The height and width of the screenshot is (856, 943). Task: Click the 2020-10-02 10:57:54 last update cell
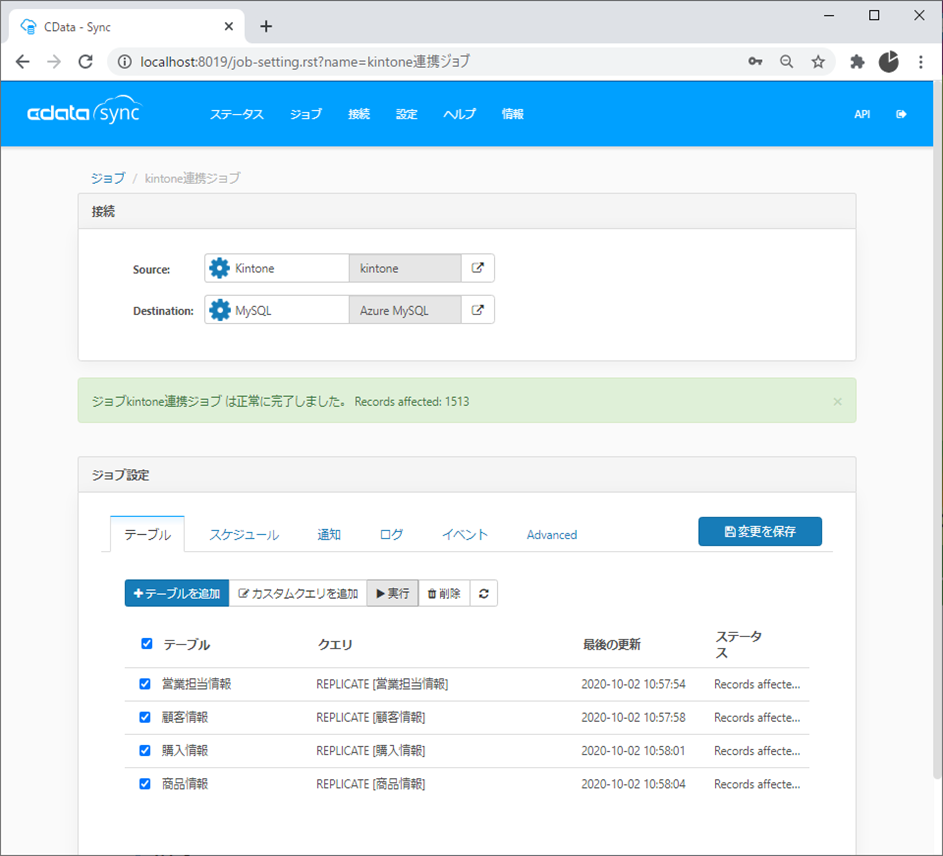tap(633, 684)
